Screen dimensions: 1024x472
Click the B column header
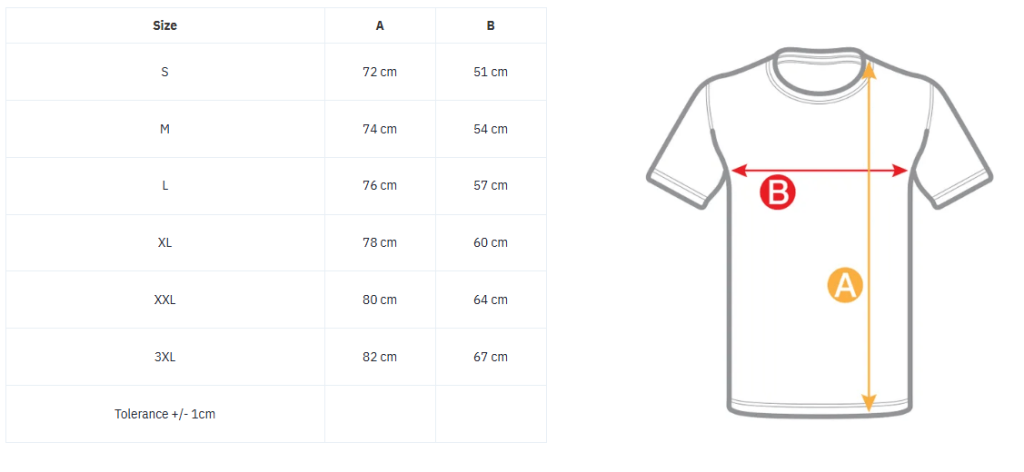tap(490, 25)
